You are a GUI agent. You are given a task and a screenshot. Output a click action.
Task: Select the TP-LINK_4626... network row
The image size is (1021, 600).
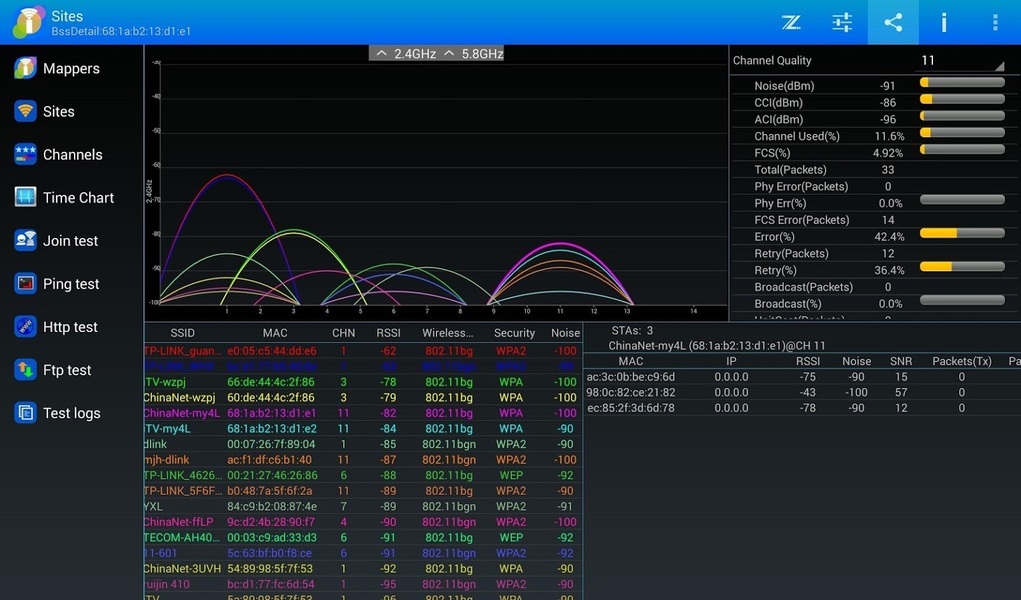[363, 476]
